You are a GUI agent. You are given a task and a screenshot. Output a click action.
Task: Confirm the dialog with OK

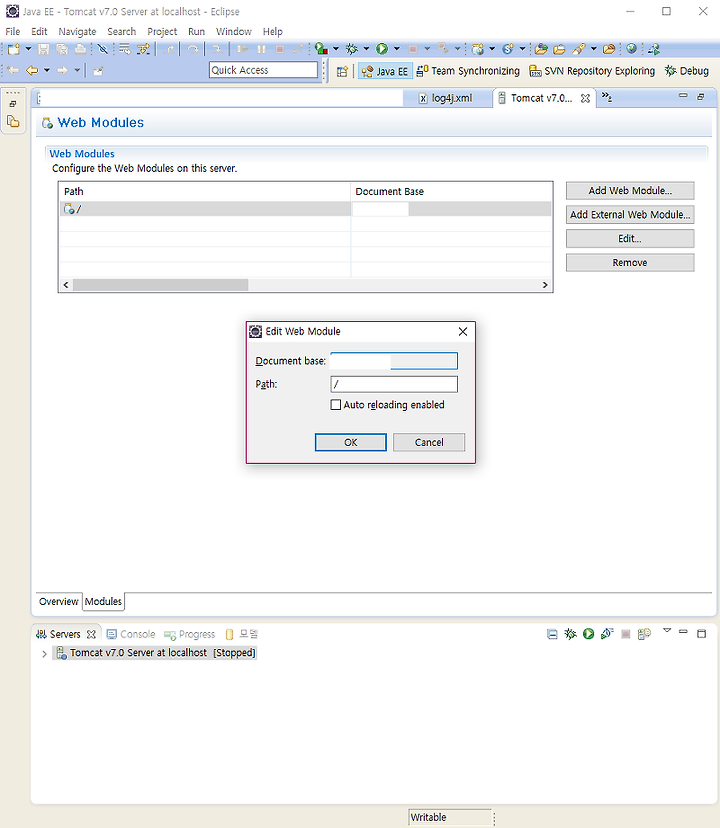(x=351, y=443)
